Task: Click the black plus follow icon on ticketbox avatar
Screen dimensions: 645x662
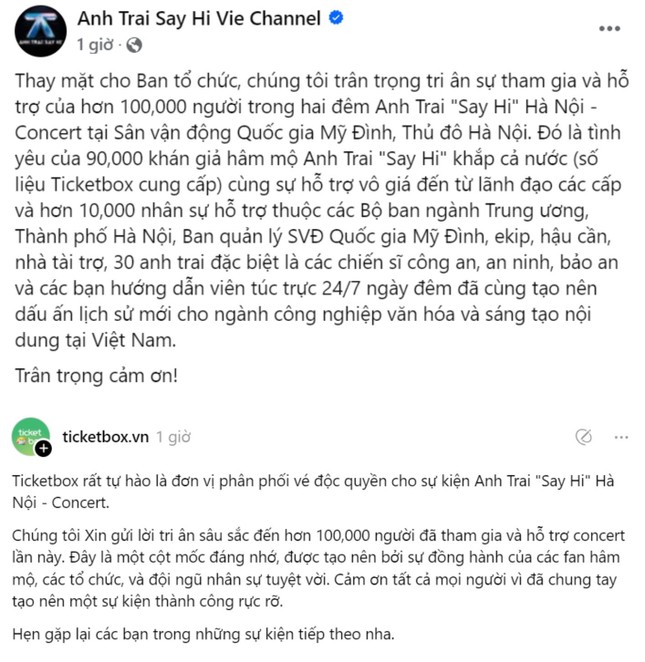Action: [x=43, y=448]
